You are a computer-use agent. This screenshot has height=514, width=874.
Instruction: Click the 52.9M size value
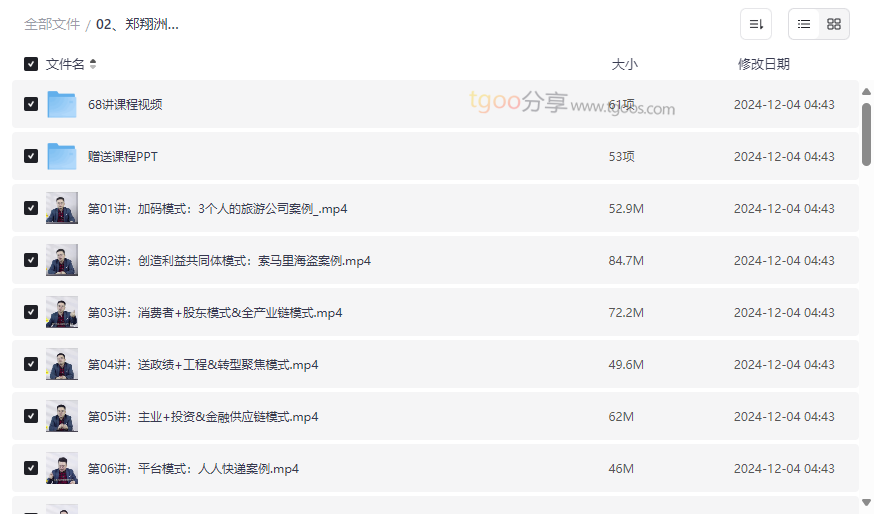pyautogui.click(x=626, y=208)
